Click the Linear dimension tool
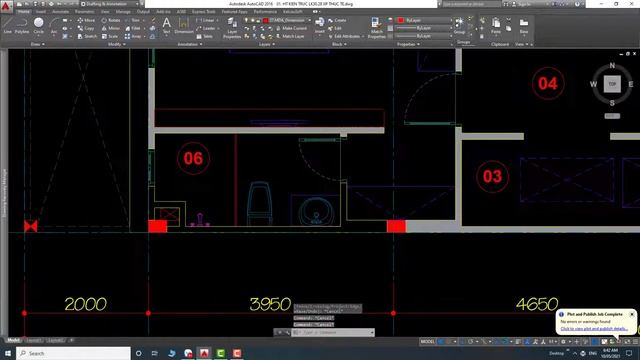This screenshot has width=640, height=360. [206, 20]
